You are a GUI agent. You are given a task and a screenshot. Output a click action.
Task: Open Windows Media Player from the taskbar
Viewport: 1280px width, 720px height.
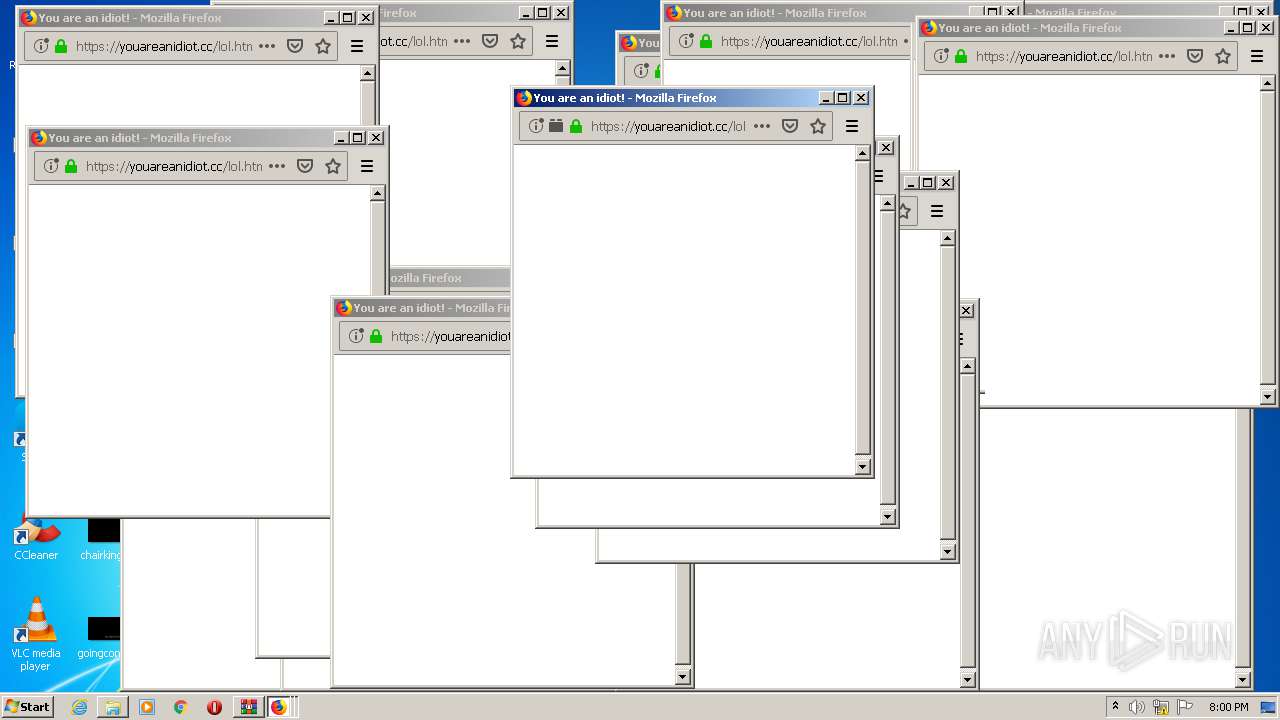(147, 707)
